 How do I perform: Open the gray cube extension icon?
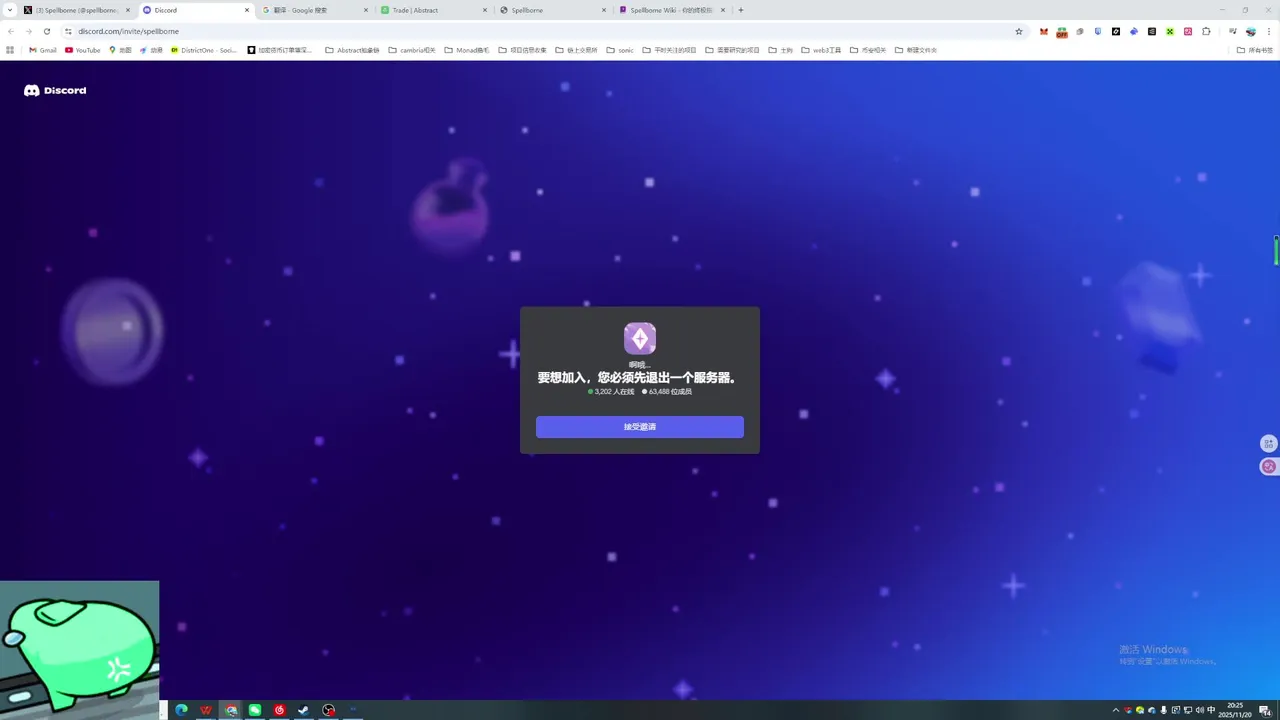pyautogui.click(x=1080, y=31)
